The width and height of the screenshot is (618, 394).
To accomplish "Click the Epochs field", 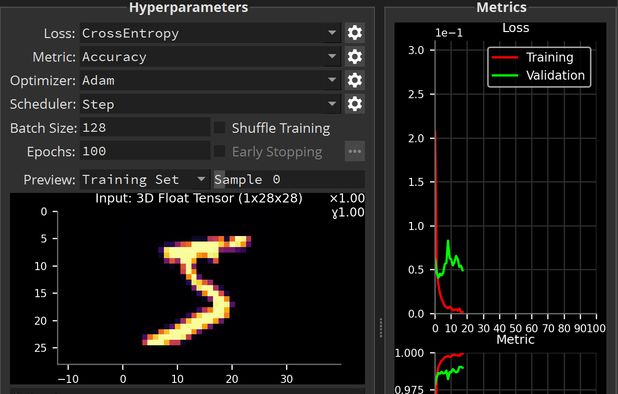I will [x=145, y=151].
